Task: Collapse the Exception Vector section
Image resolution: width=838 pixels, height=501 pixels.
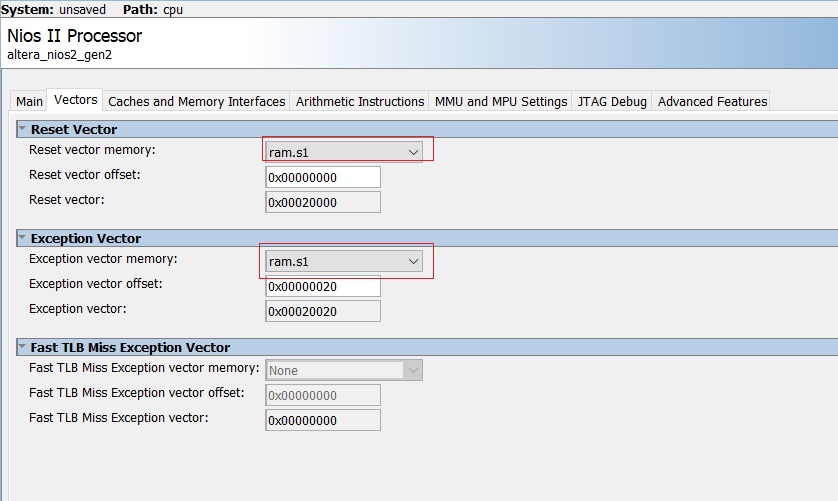Action: click(22, 237)
